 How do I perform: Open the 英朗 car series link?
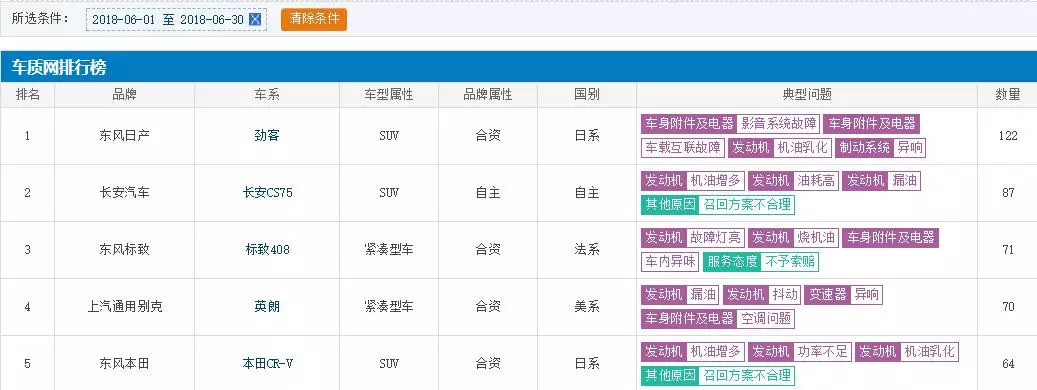click(267, 307)
